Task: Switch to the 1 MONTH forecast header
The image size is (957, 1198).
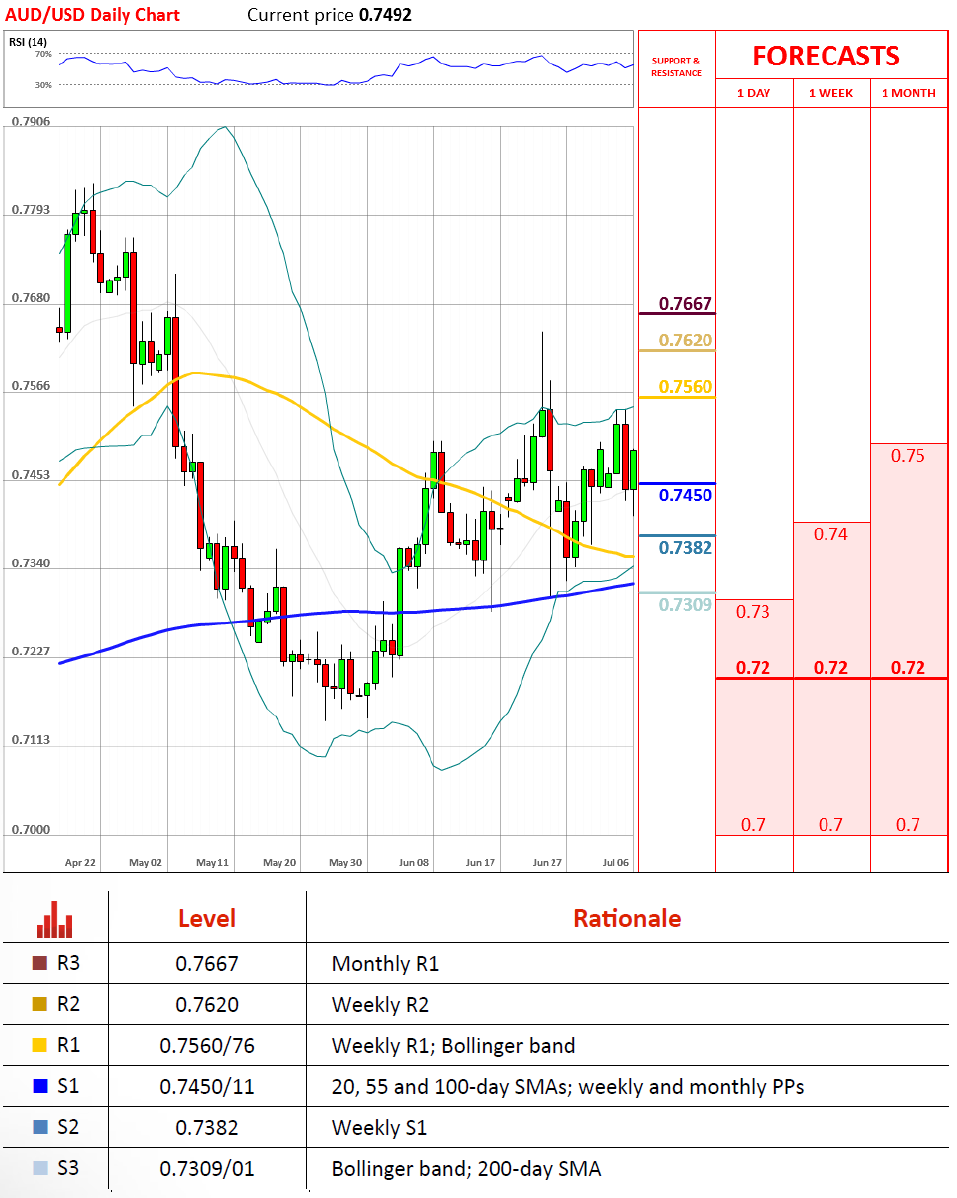Action: 908,93
